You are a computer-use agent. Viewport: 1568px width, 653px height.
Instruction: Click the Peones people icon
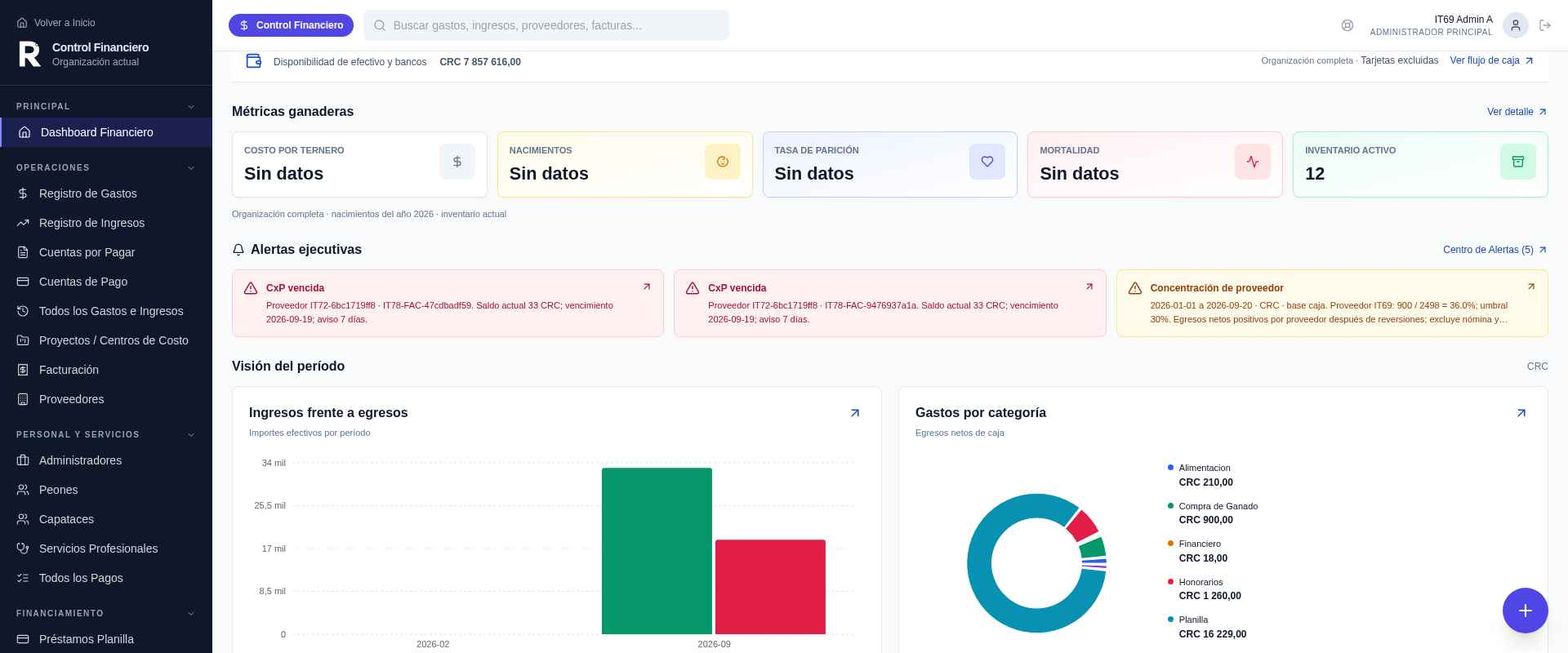(x=23, y=490)
